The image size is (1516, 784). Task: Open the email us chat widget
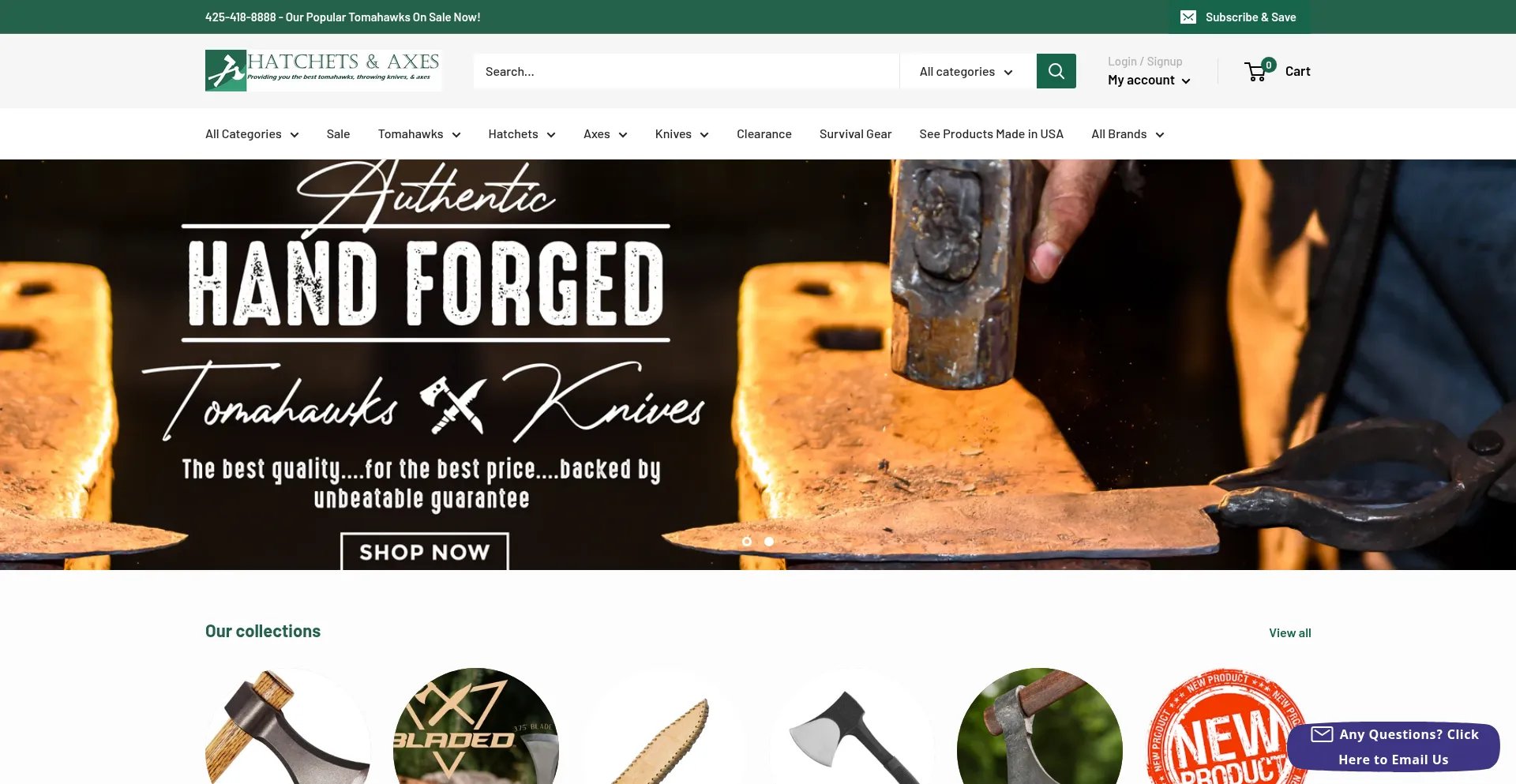(1394, 746)
